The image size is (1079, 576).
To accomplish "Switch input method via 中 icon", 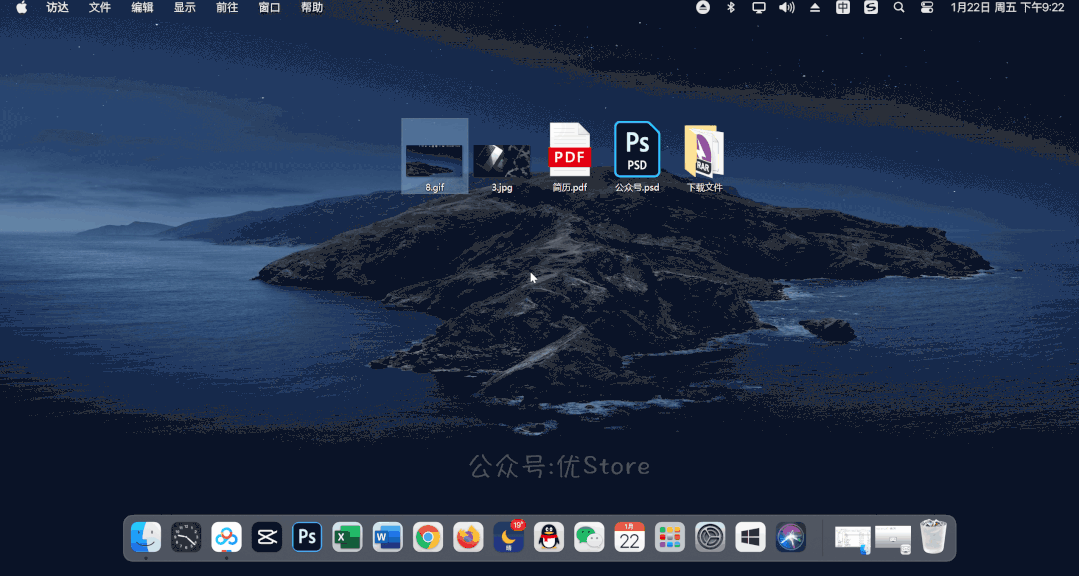I will point(843,8).
